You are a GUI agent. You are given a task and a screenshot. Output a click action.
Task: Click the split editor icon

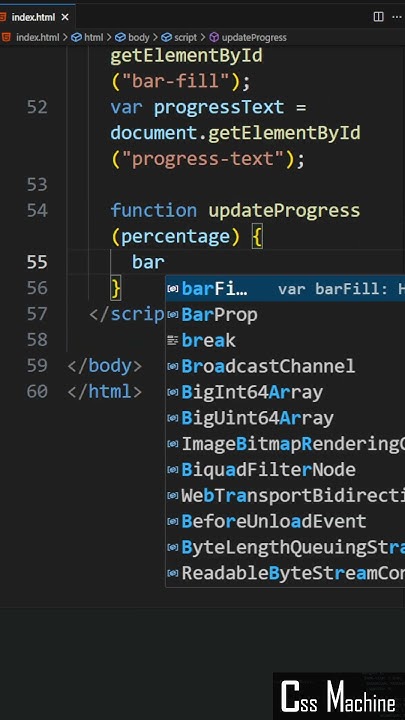coord(378,17)
